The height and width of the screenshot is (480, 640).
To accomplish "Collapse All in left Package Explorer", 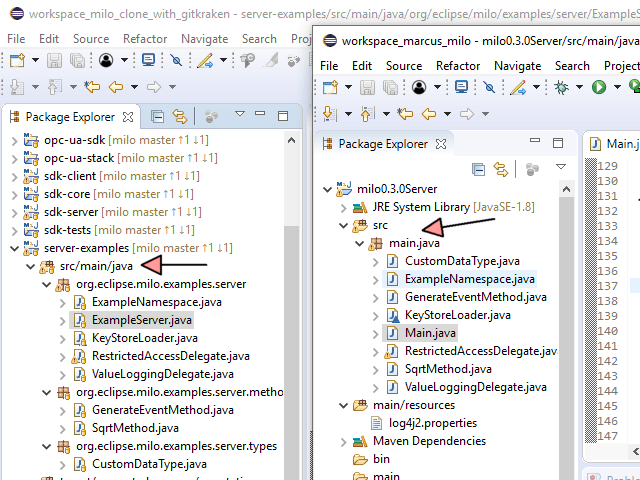I will coord(157,117).
